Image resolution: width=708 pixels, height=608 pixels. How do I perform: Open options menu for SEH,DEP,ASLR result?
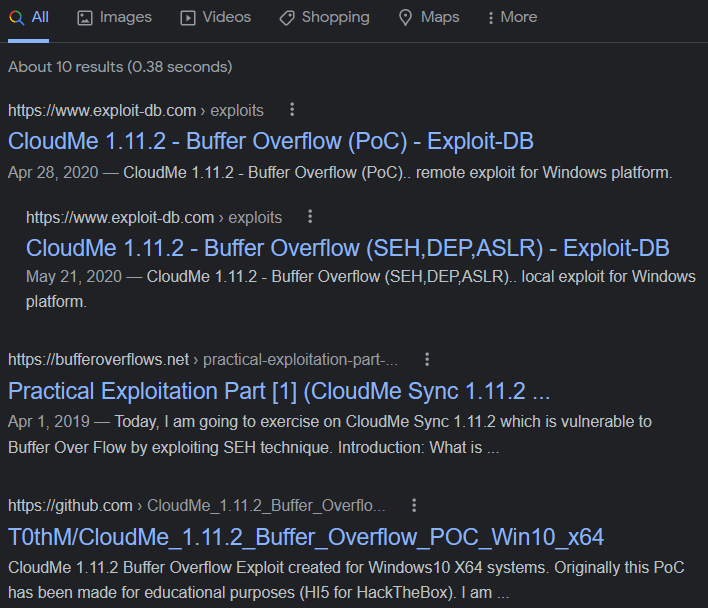(x=310, y=217)
